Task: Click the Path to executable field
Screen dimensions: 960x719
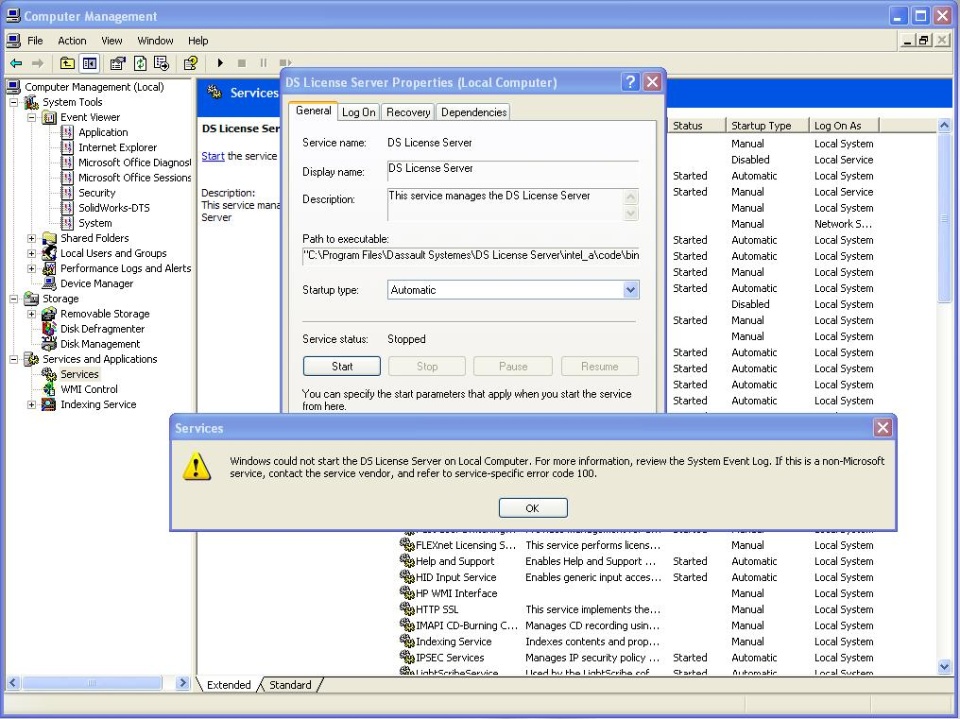Action: [470, 255]
